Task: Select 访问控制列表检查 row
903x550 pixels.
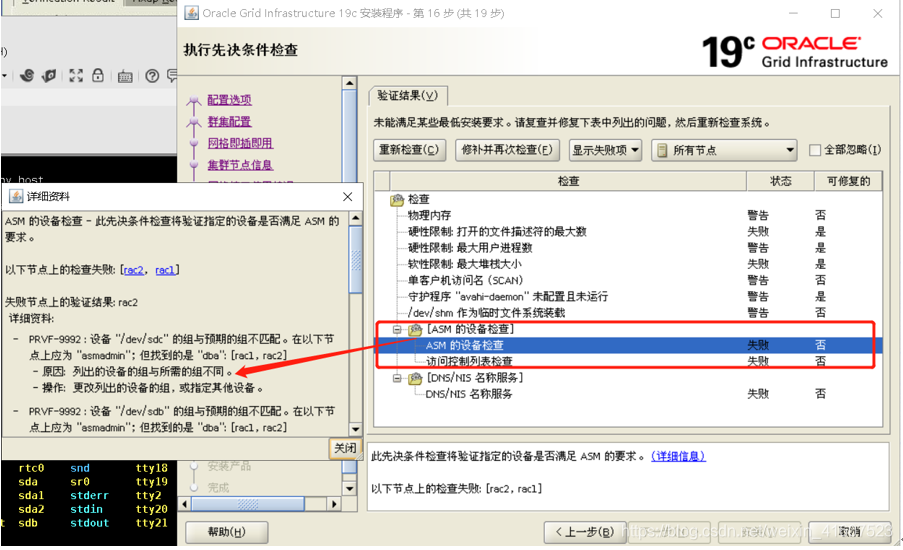Action: 628,361
